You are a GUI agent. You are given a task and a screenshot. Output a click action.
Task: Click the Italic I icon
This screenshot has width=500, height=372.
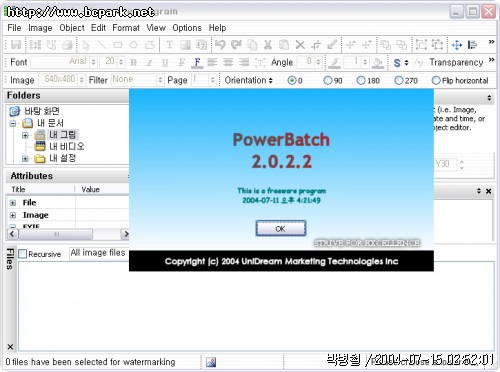[x=149, y=62]
